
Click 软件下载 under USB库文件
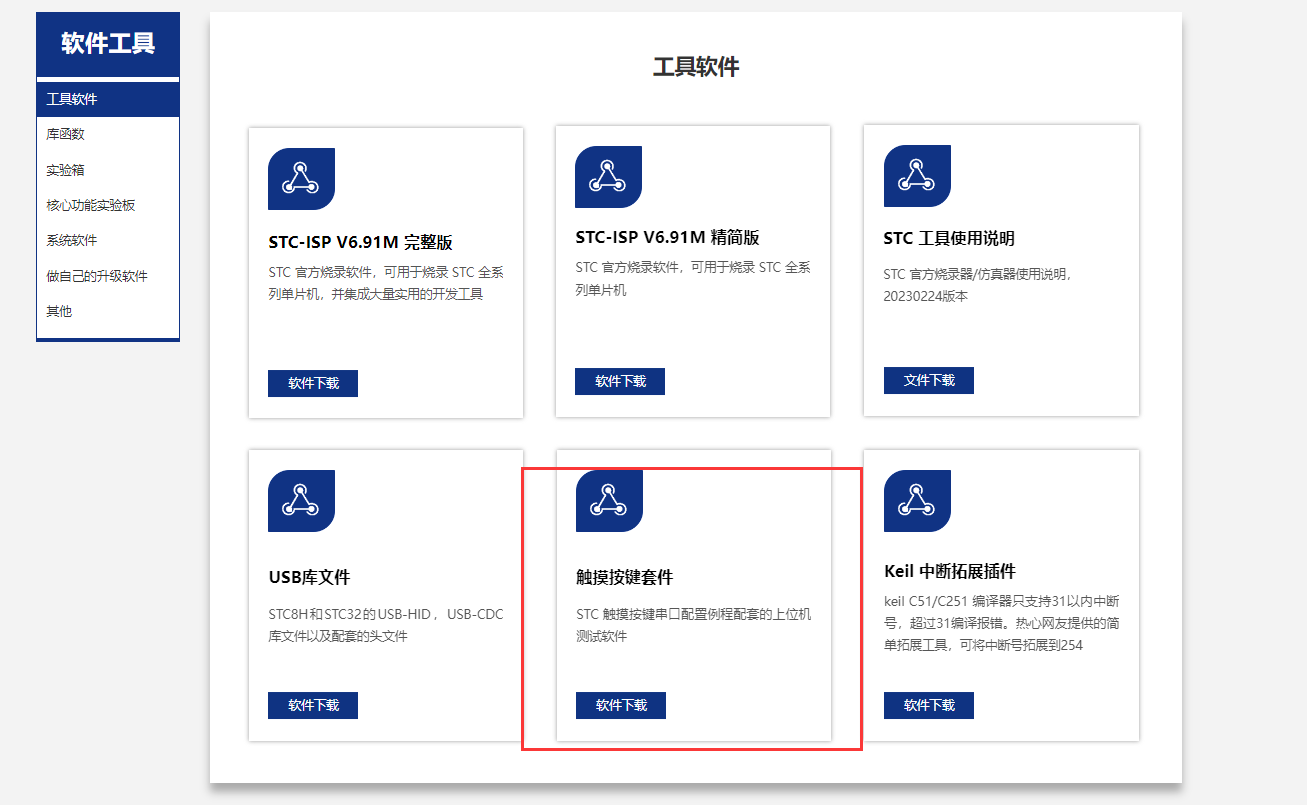313,705
